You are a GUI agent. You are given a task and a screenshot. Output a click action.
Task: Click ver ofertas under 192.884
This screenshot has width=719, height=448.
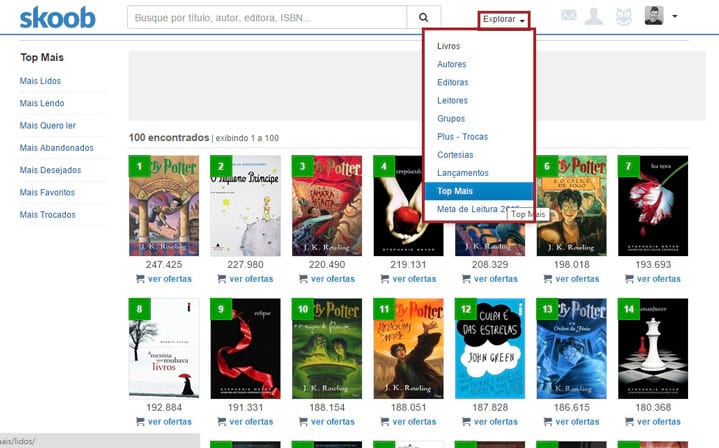point(164,421)
